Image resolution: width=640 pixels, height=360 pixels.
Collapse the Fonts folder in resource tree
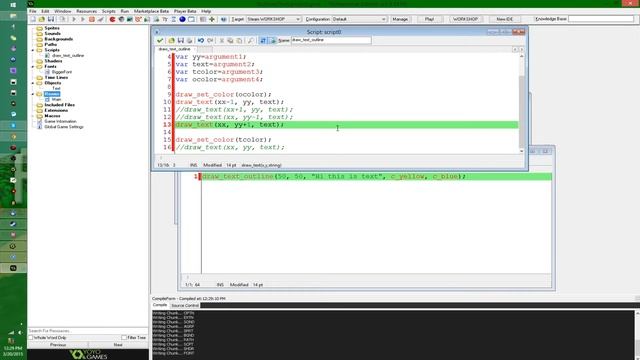click(33, 67)
